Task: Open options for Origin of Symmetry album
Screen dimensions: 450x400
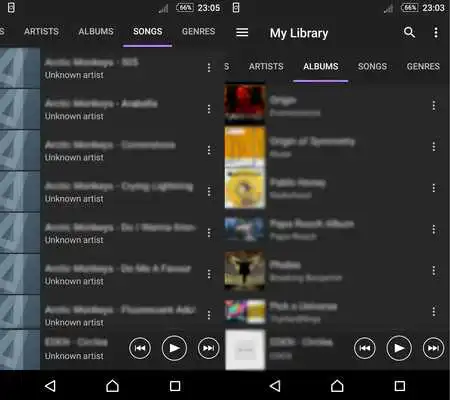Action: point(434,147)
